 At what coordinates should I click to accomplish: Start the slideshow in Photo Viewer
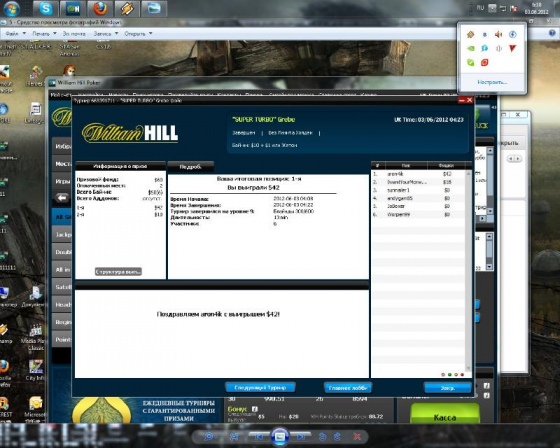point(280,437)
